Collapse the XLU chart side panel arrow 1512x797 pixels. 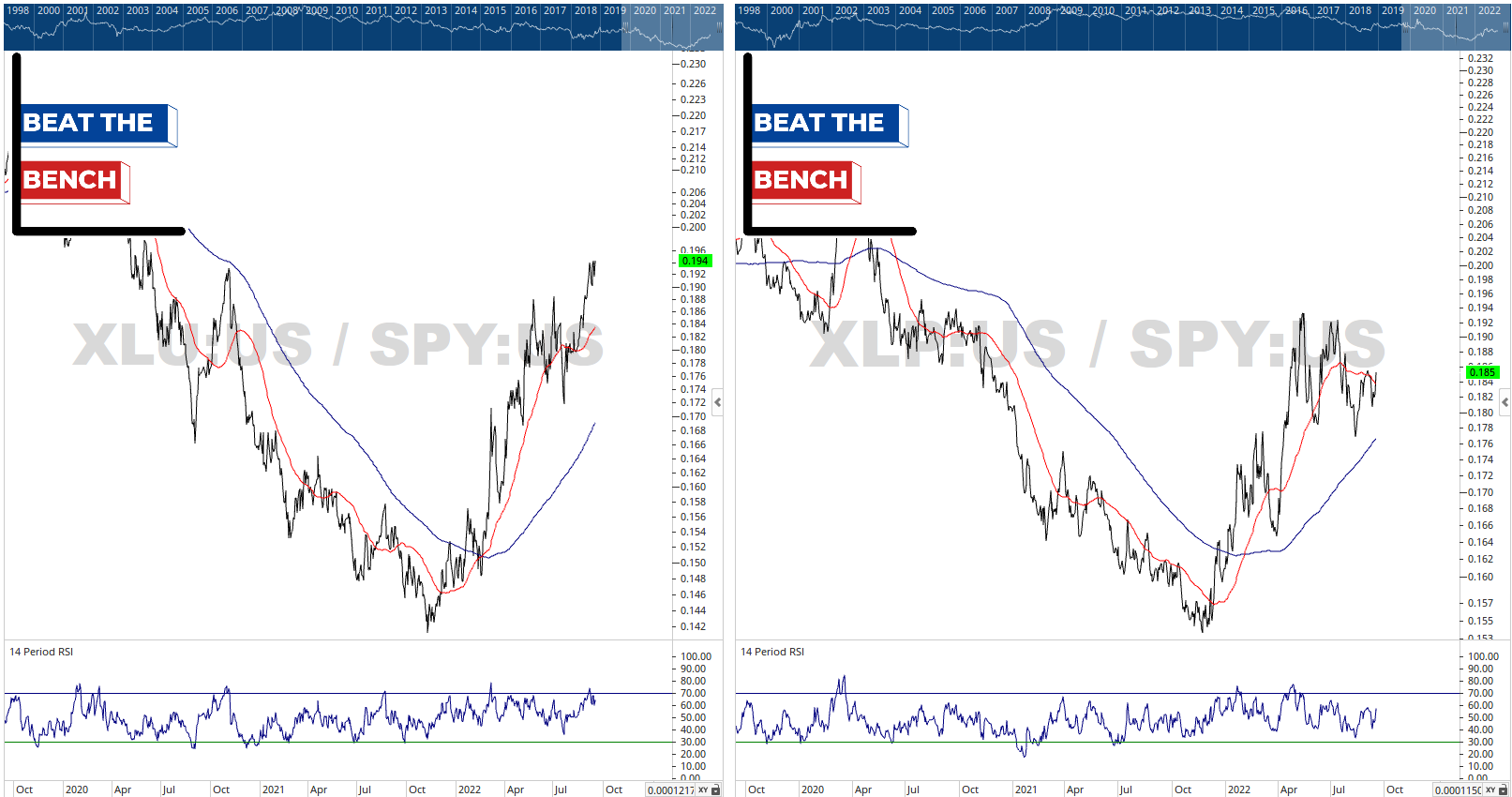(x=717, y=403)
